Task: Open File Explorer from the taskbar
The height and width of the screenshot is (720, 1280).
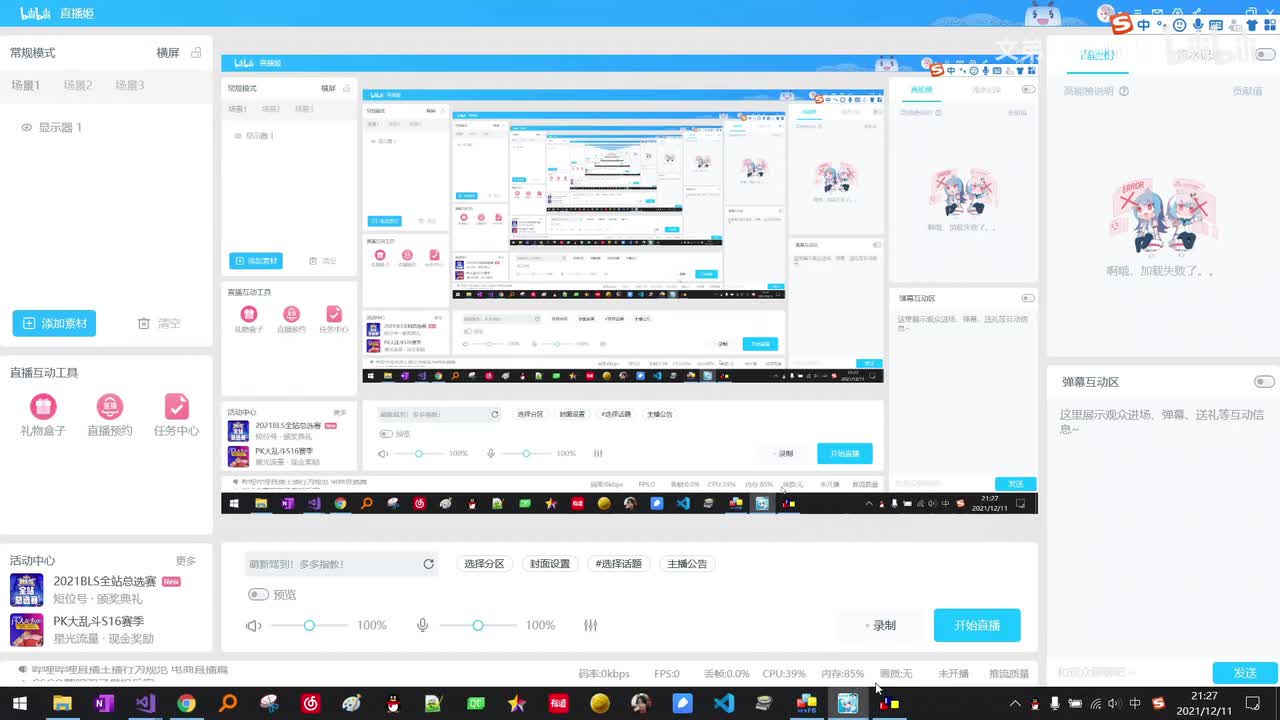Action: point(62,703)
